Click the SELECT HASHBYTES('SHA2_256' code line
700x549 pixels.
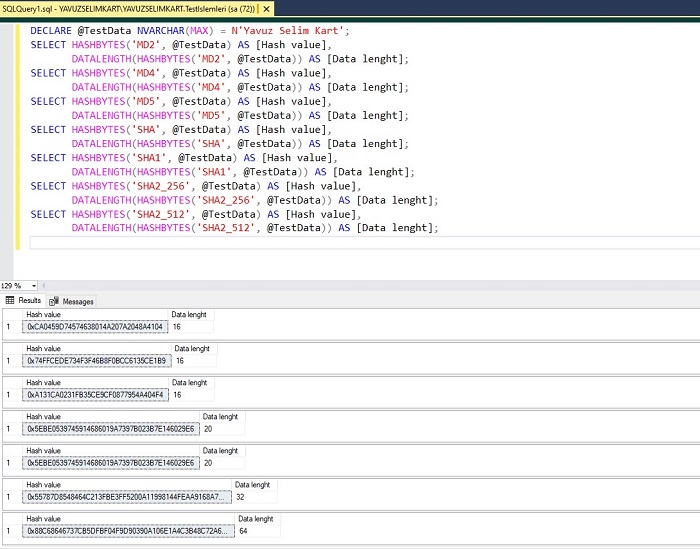tap(196, 186)
